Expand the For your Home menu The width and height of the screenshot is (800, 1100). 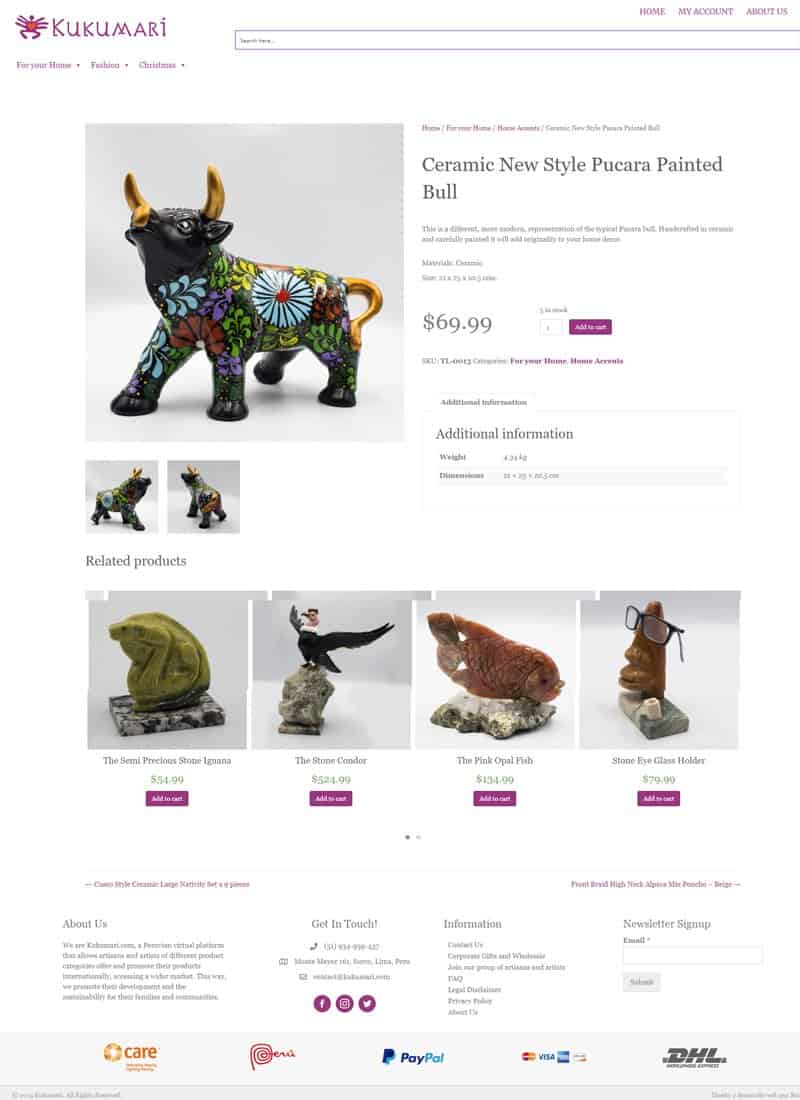(48, 65)
